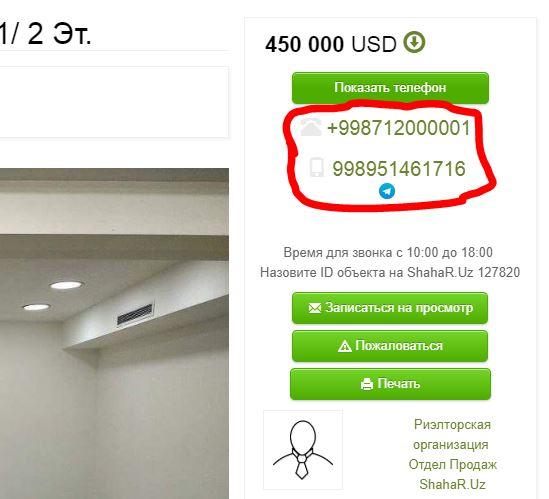
Task: Print the listing with Печать button
Action: pyautogui.click(x=390, y=384)
